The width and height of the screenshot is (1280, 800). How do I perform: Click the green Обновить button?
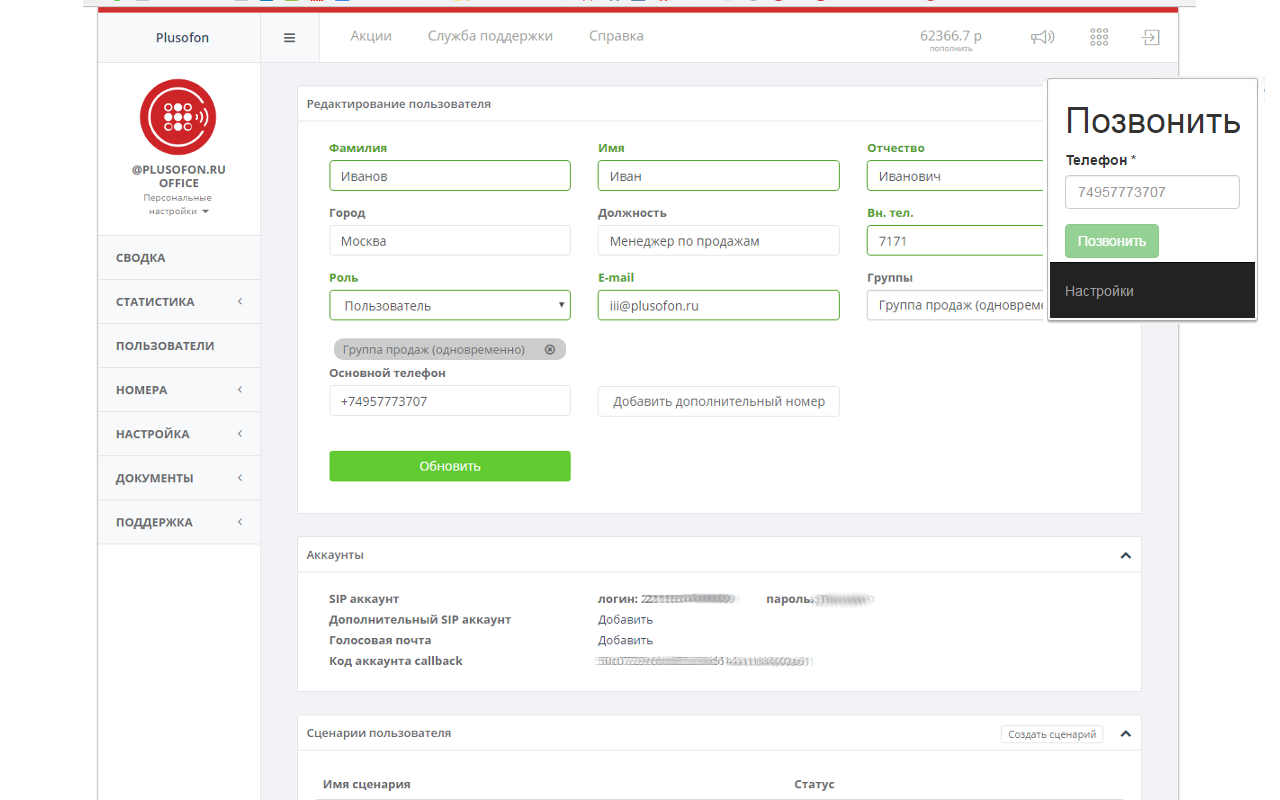pos(450,466)
